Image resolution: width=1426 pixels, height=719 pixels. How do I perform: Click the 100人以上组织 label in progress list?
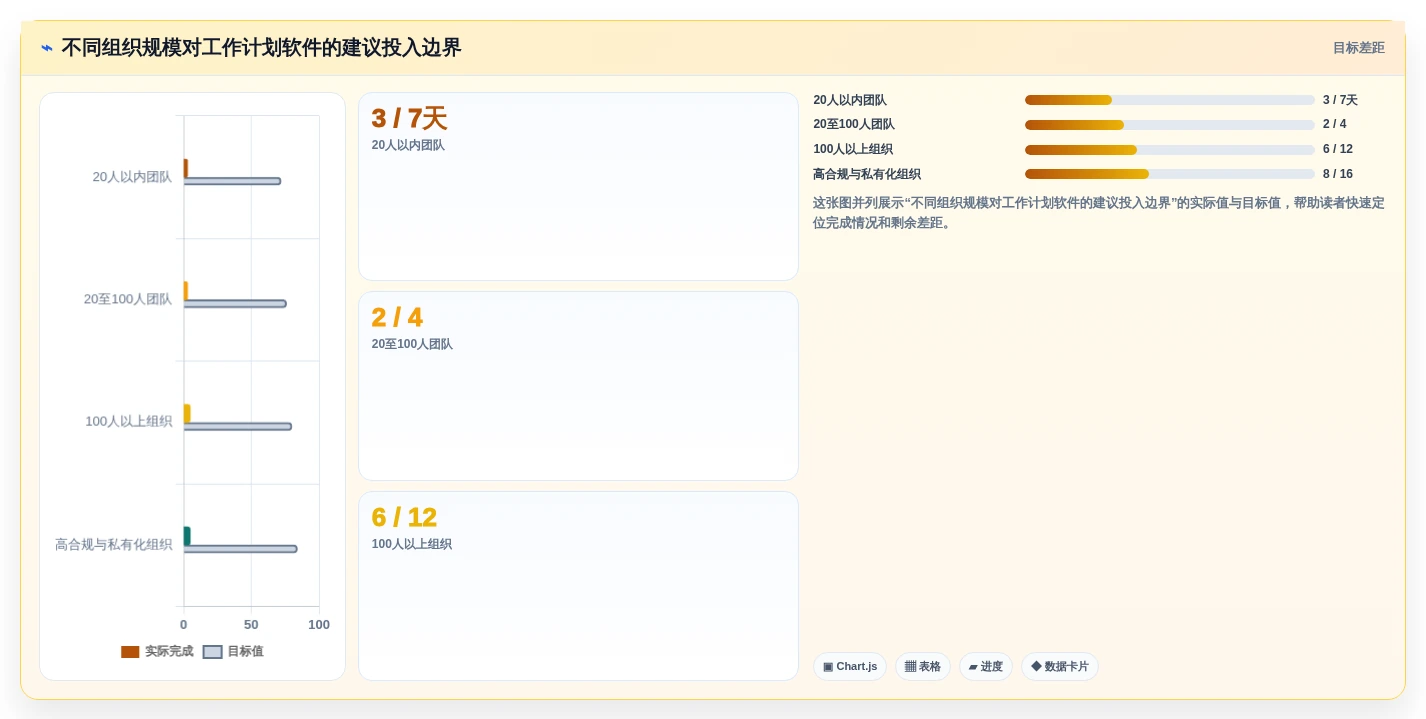(x=853, y=150)
